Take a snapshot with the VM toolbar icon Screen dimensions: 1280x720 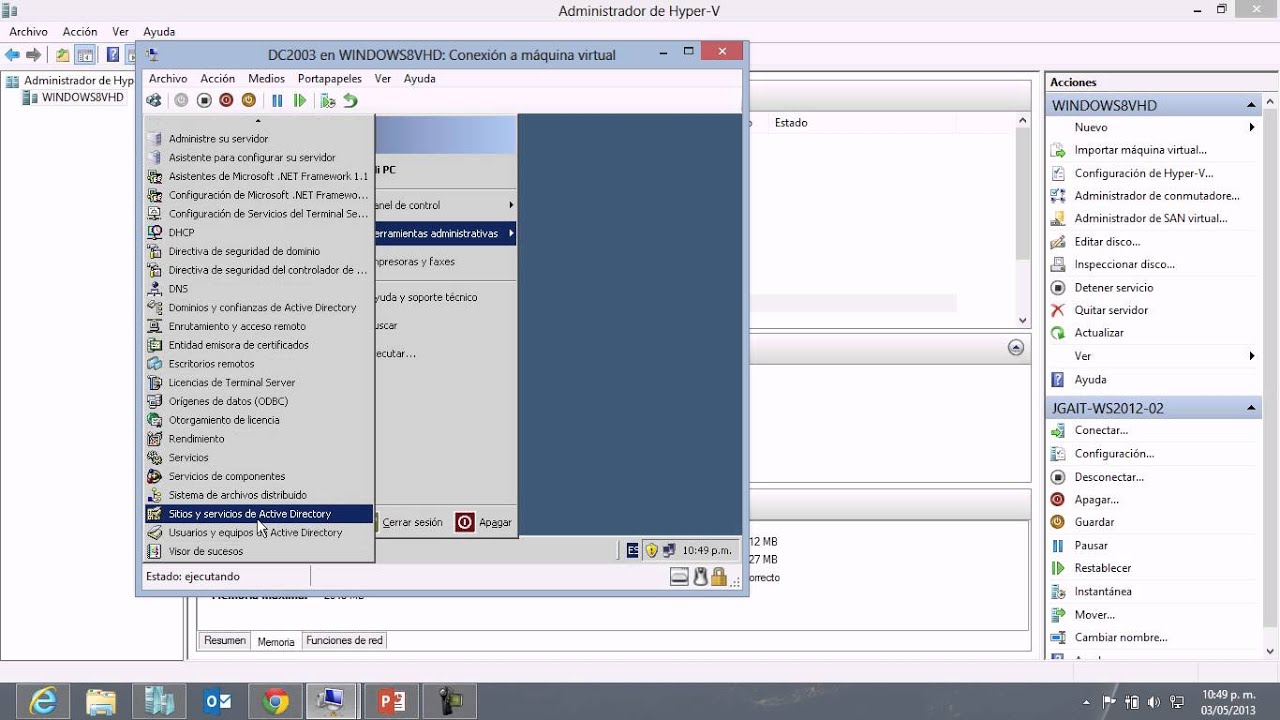[x=328, y=100]
